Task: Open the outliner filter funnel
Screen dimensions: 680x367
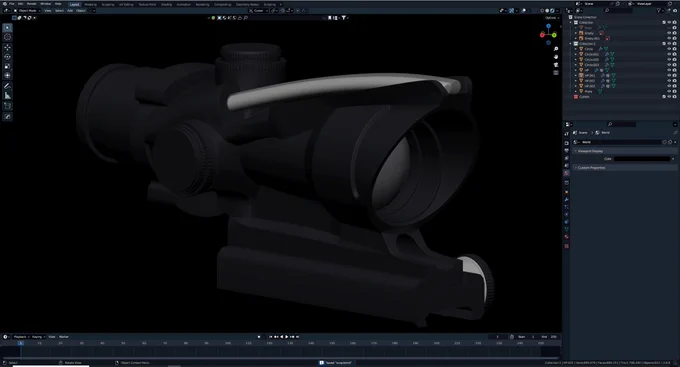Action: 659,10
